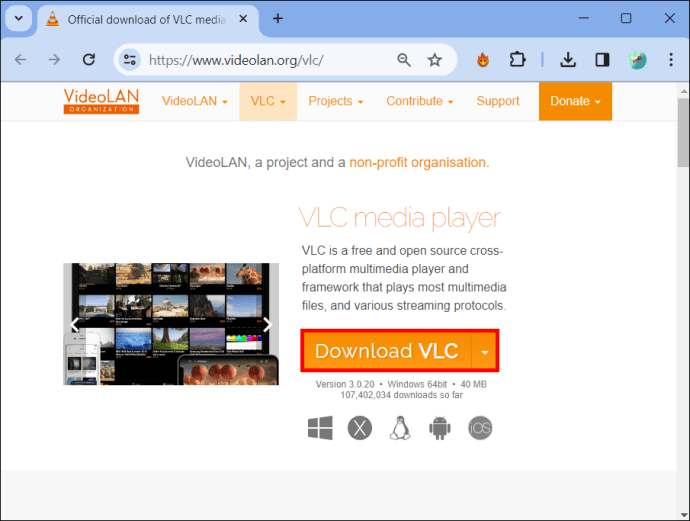Click the browser back arrow

click(x=21, y=59)
